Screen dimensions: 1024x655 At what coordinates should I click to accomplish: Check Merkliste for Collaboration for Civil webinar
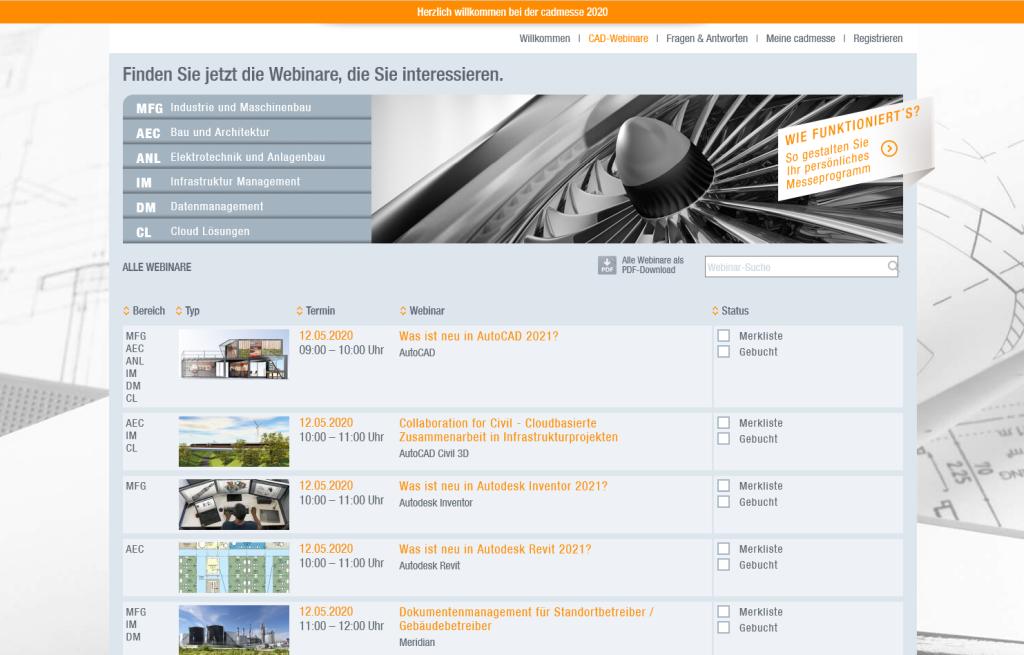click(724, 423)
